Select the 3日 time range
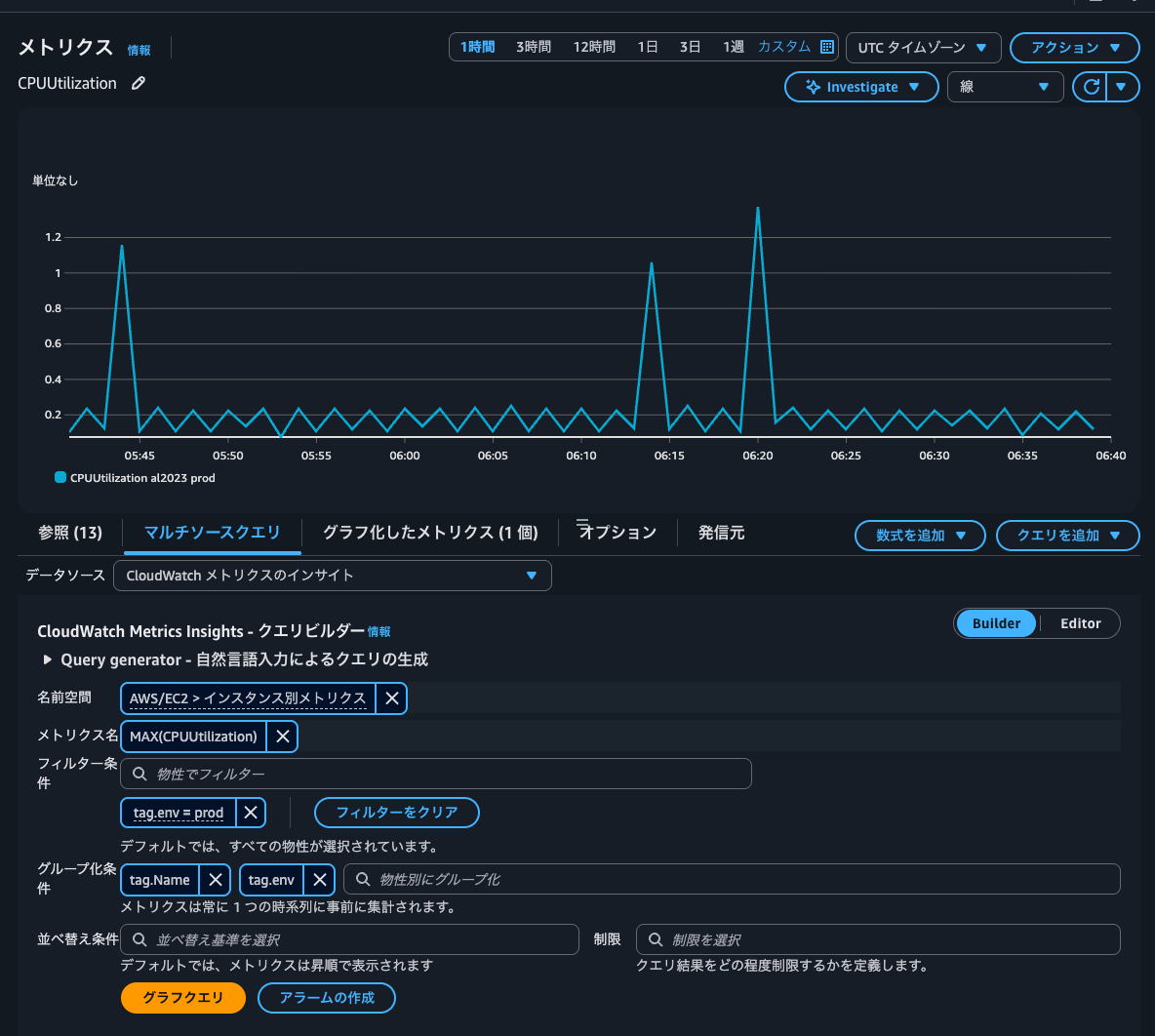Viewport: 1155px width, 1036px height. [x=690, y=47]
